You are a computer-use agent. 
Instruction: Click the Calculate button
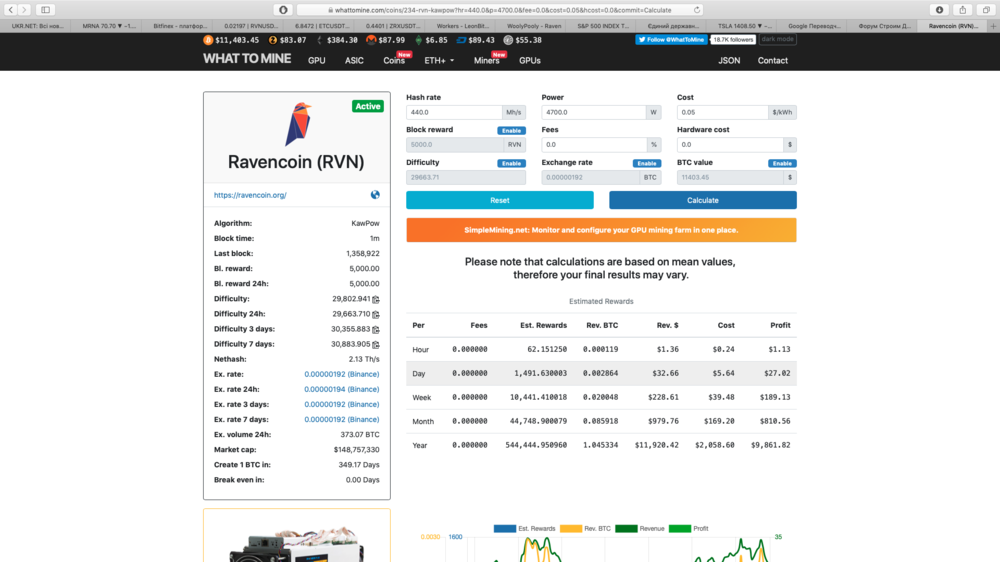702,200
